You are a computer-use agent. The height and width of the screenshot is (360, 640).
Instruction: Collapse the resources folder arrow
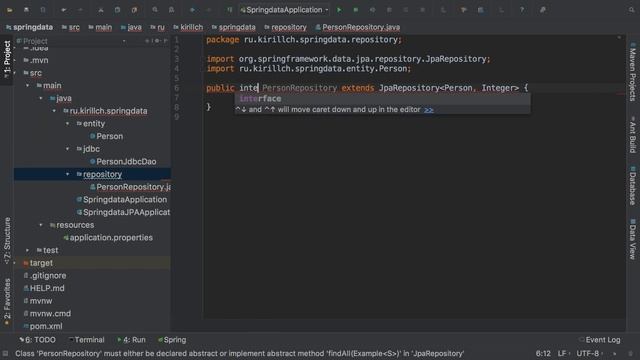(41, 225)
